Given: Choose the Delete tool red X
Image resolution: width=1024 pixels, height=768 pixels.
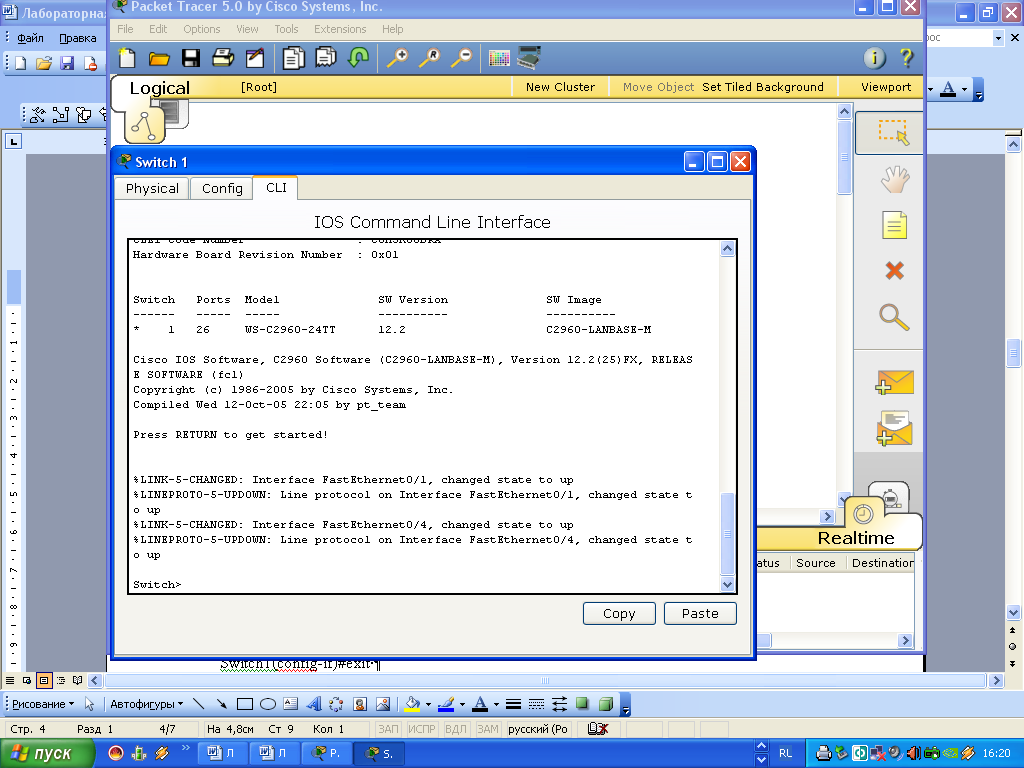Looking at the screenshot, I should pyautogui.click(x=894, y=270).
